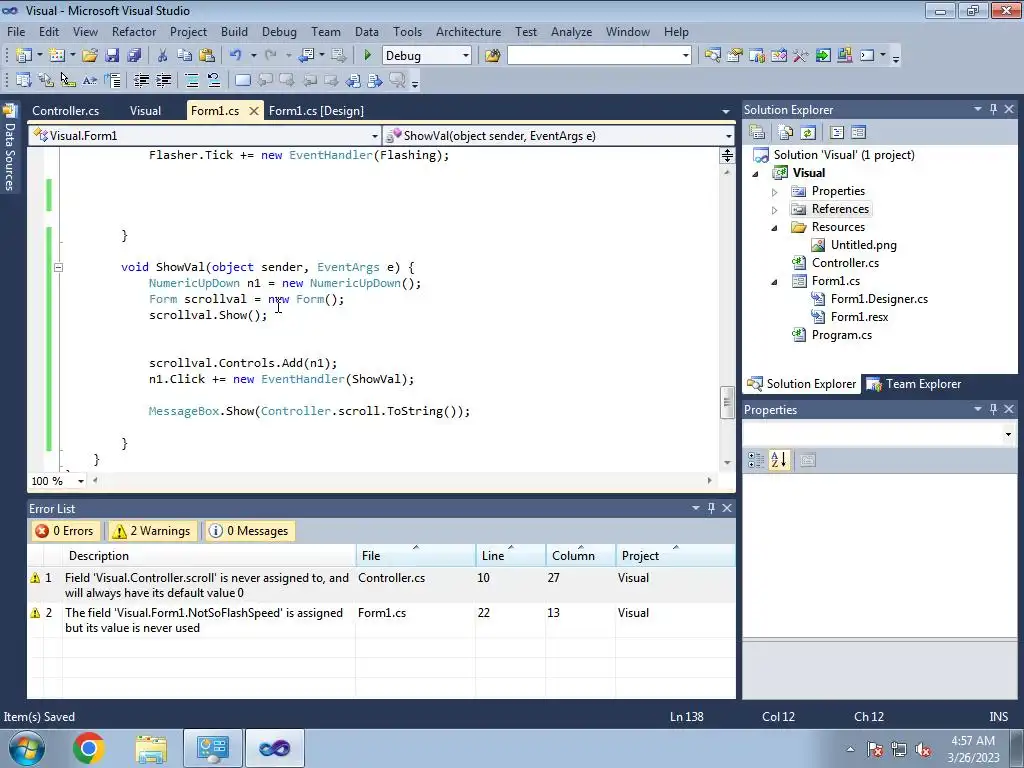Viewport: 1024px width, 768px height.
Task: Switch Properties panel to Categorized view
Action: coord(756,460)
